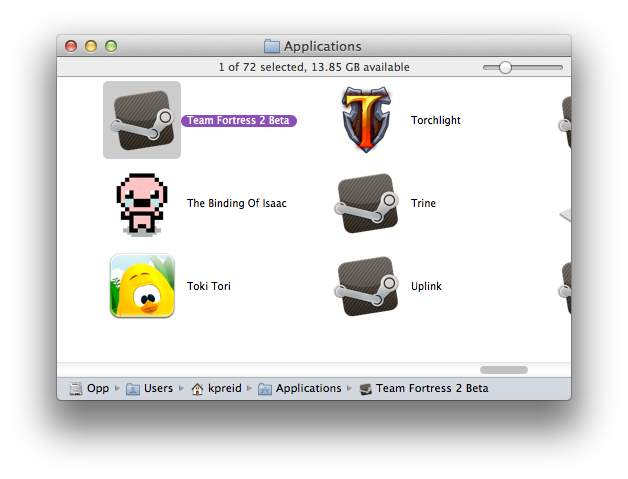Click the Uplink Steam icon
The image size is (628, 479).
click(x=367, y=287)
